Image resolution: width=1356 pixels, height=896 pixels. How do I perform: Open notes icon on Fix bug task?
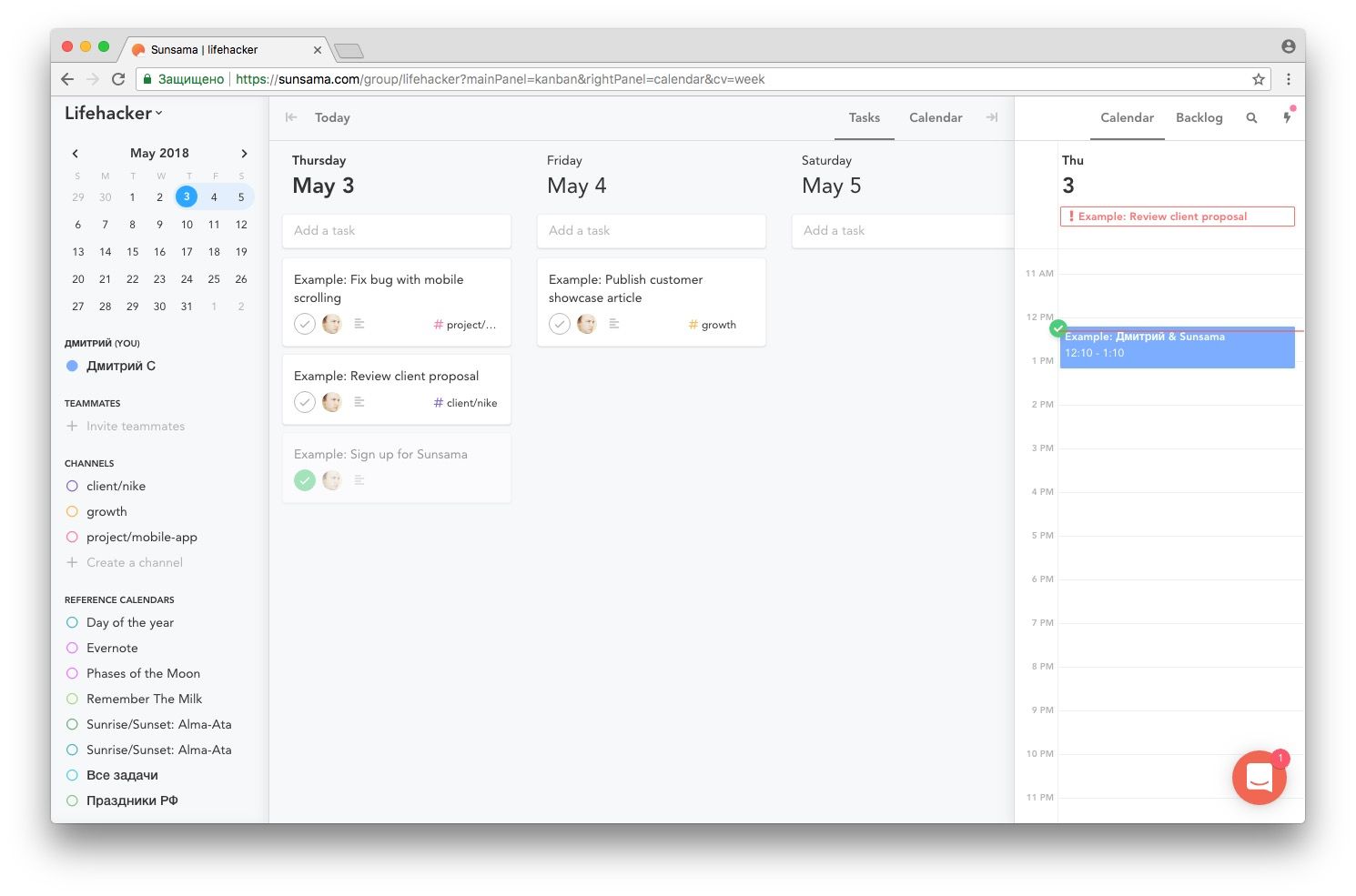pos(359,324)
